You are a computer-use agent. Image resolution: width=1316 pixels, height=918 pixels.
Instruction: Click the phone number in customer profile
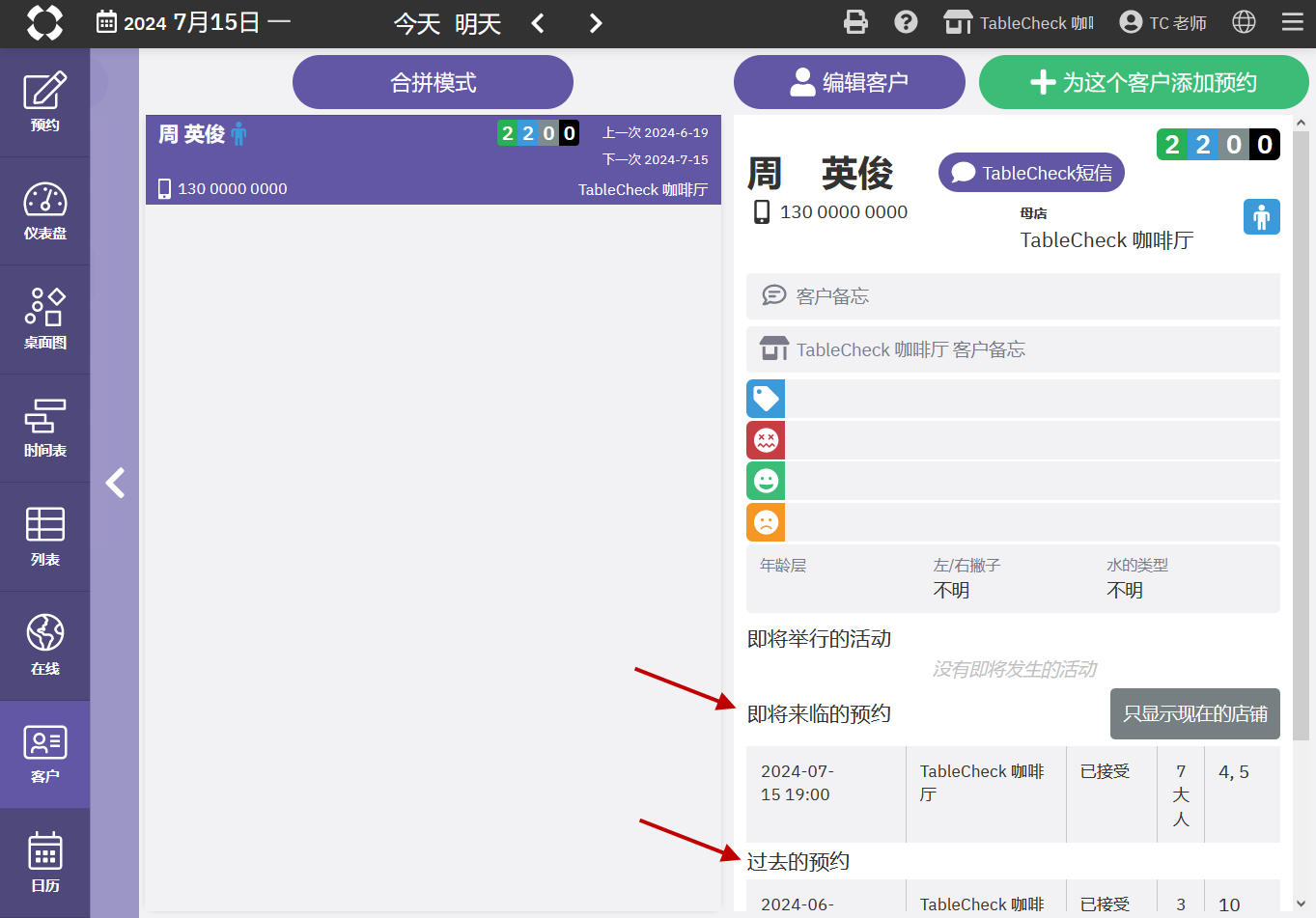point(843,211)
